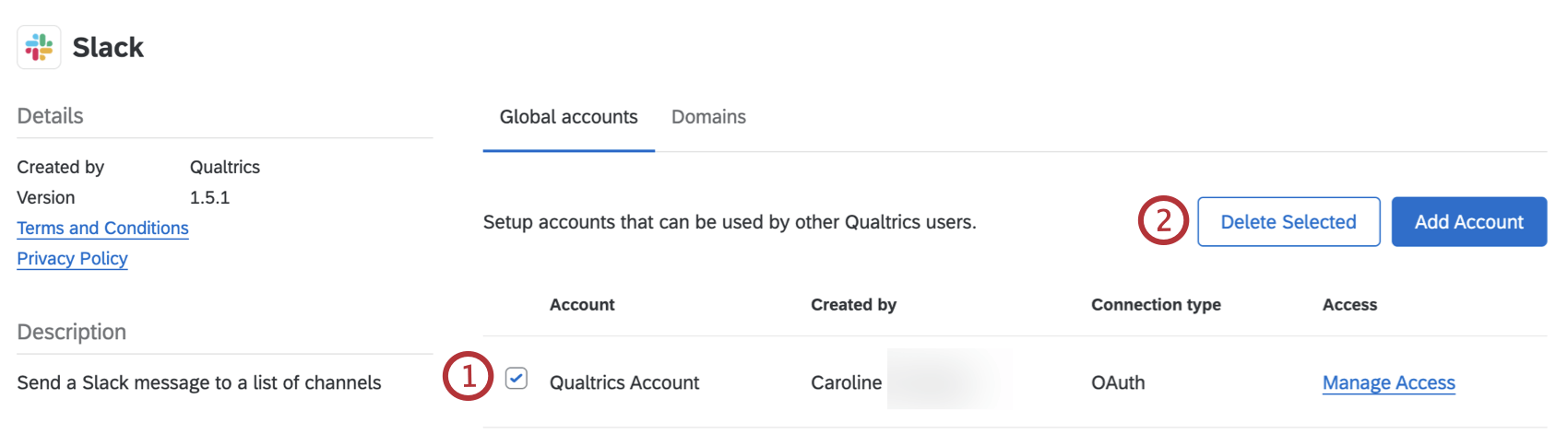The height and width of the screenshot is (446, 1568).
Task: Open the Manage Access link
Action: click(1388, 382)
